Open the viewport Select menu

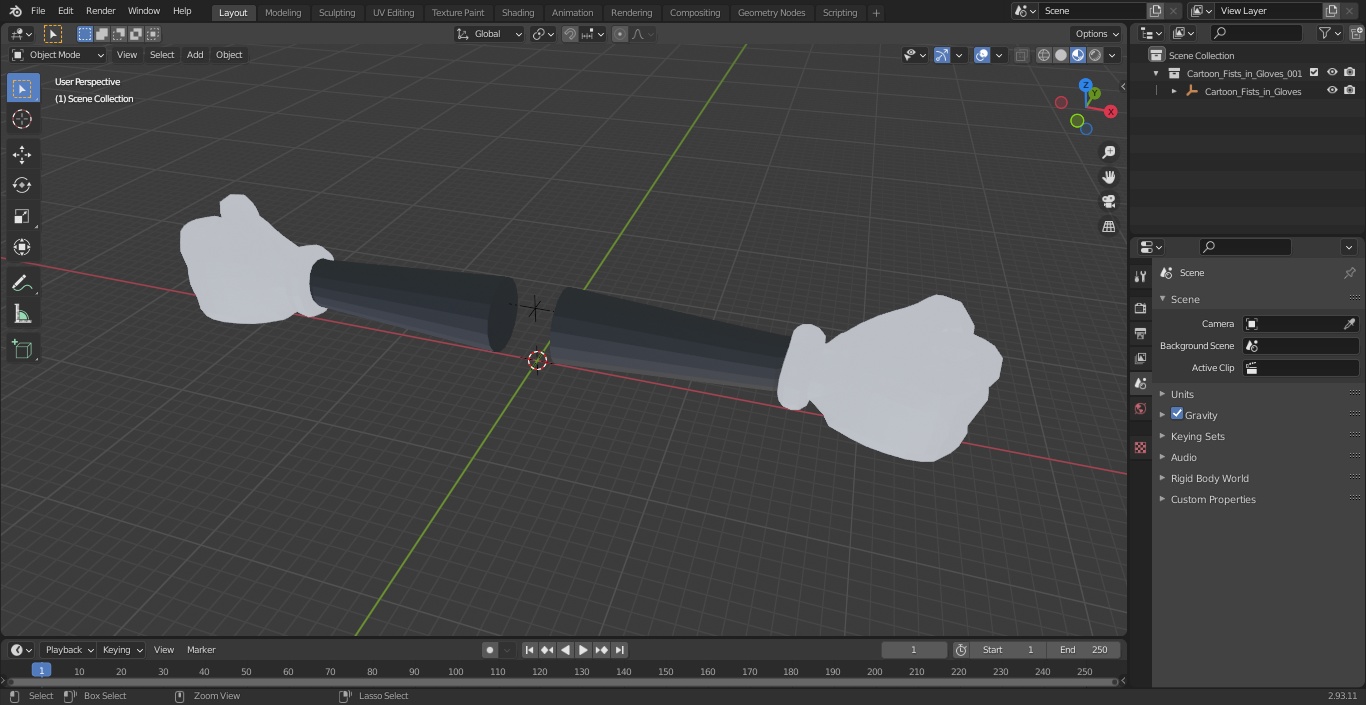pyautogui.click(x=162, y=55)
